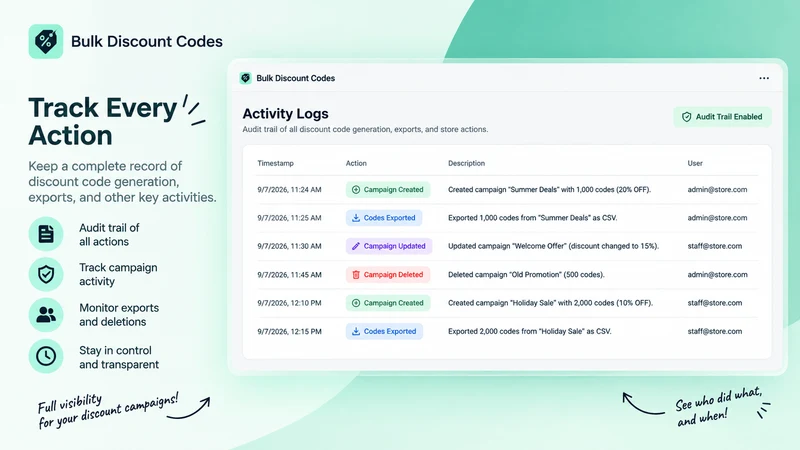
Task: Click description Deleted campaign "Old Promotion"
Action: pyautogui.click(x=526, y=274)
